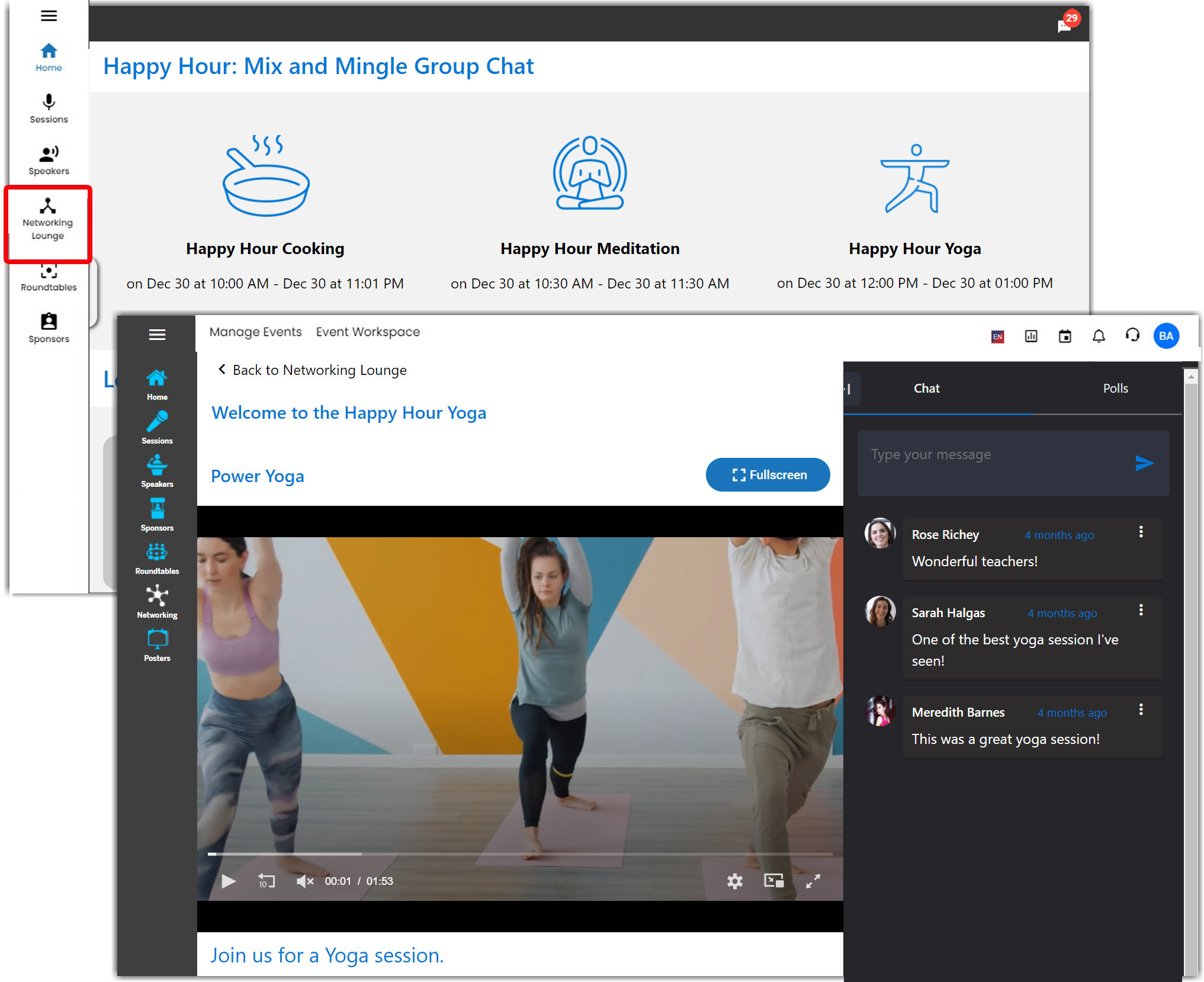This screenshot has height=982, width=1204.
Task: Open video settings gear
Action: (x=734, y=881)
